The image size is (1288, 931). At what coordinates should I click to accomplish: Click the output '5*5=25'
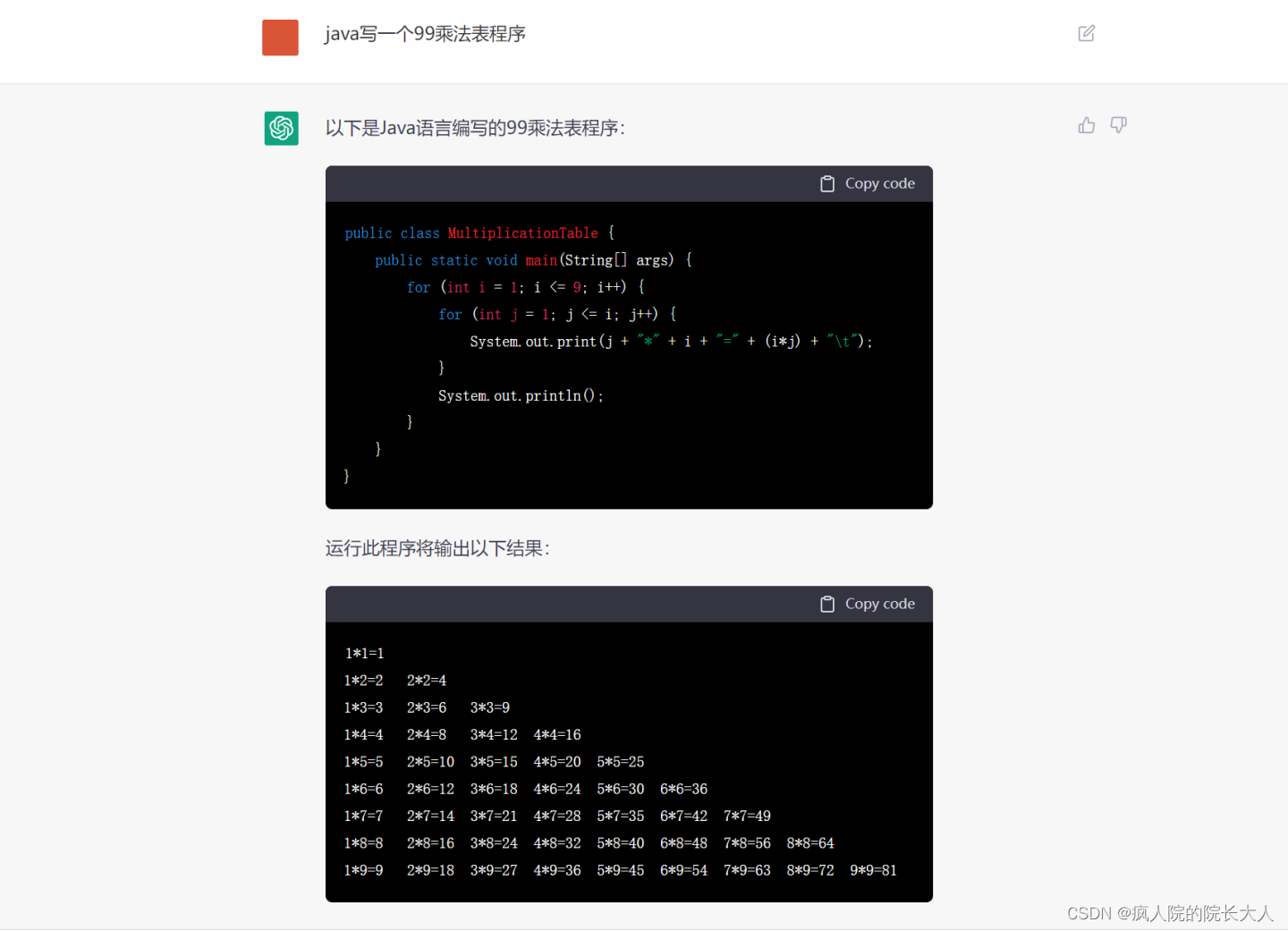[x=621, y=762]
